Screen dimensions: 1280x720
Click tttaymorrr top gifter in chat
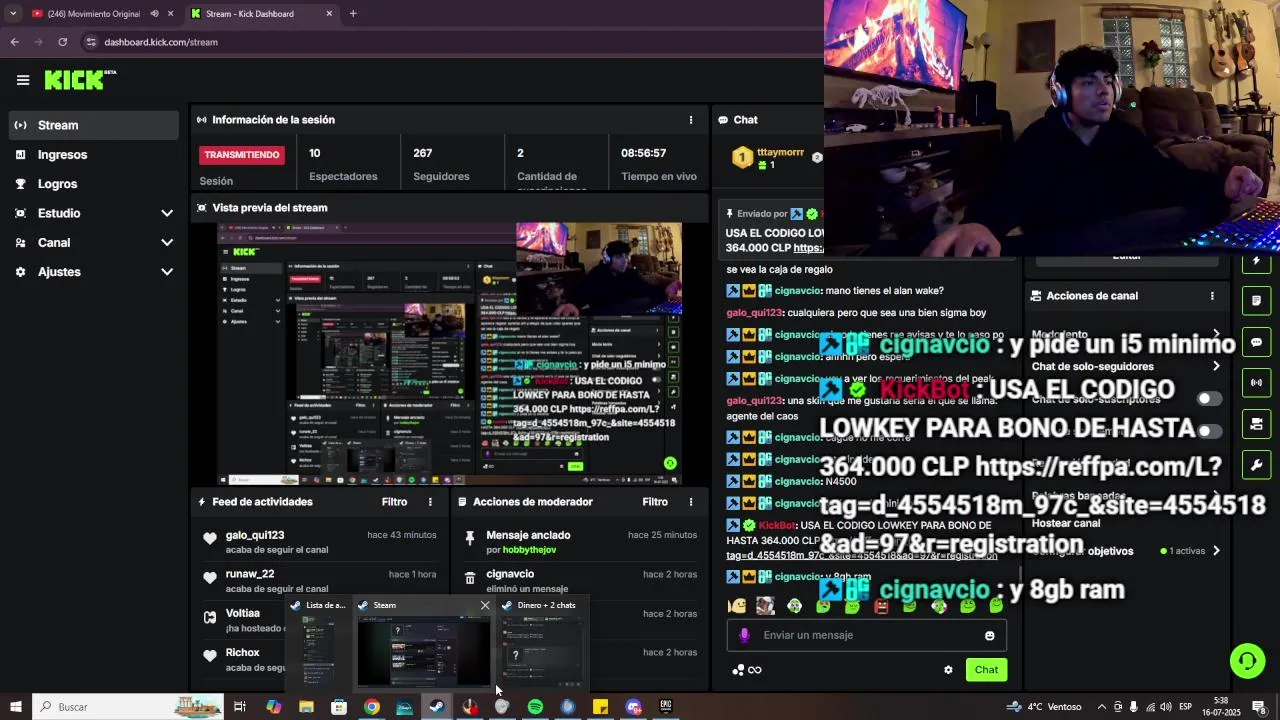(x=780, y=152)
